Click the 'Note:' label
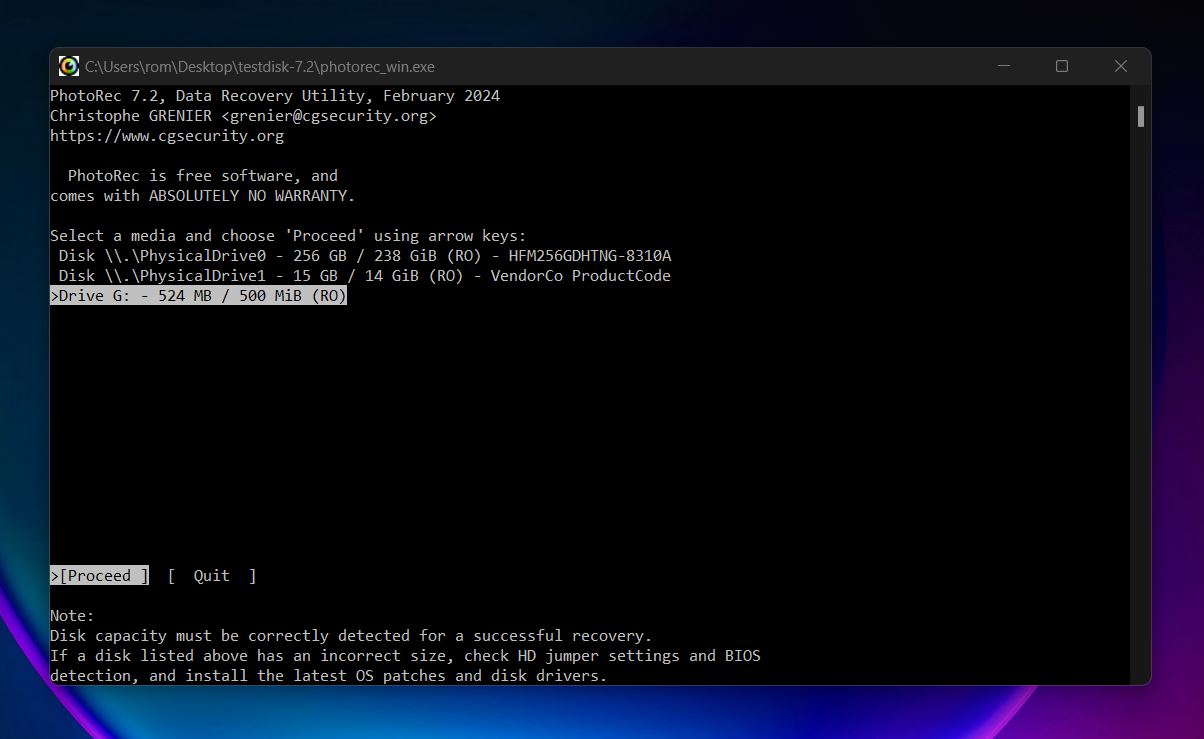 click(72, 616)
